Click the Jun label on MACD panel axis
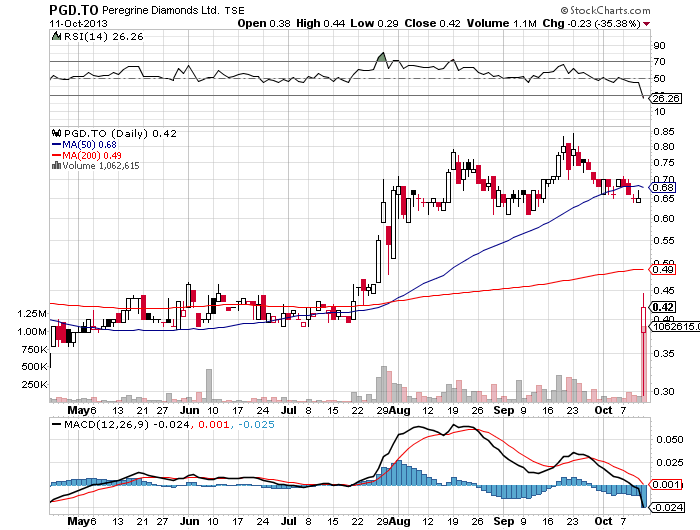The image size is (700, 530). click(189, 522)
